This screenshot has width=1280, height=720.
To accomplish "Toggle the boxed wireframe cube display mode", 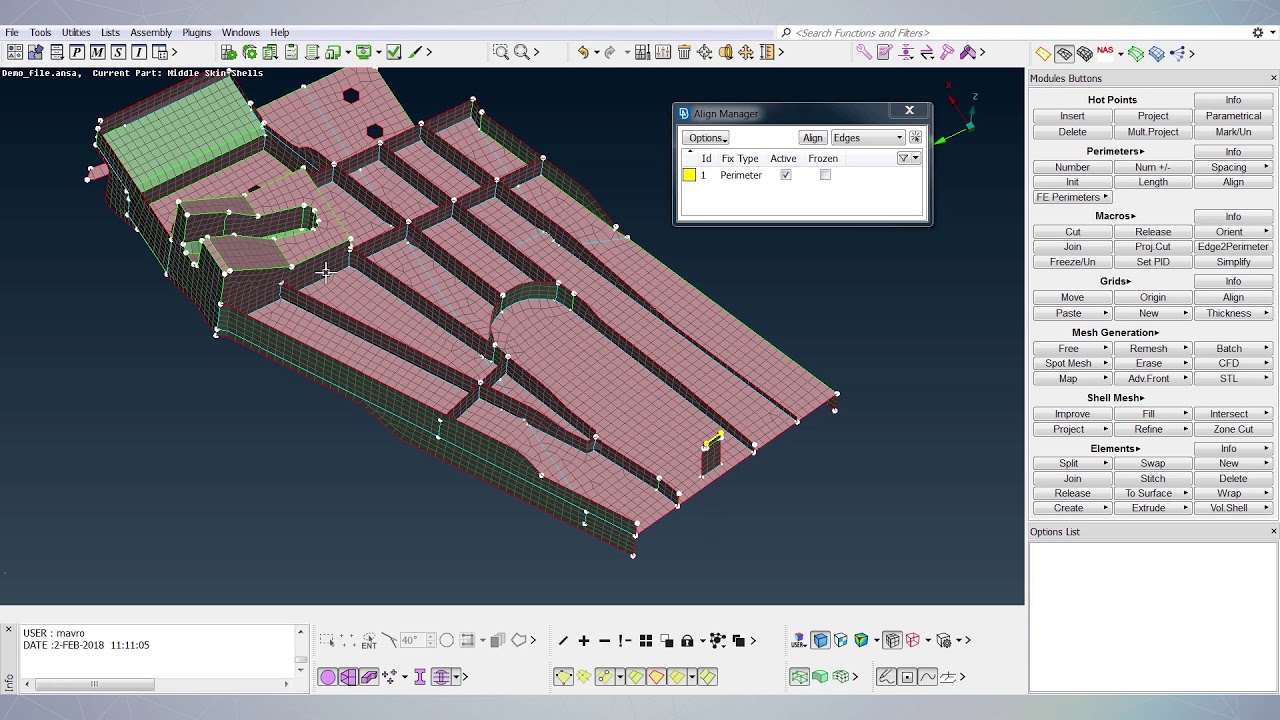I will pos(892,640).
